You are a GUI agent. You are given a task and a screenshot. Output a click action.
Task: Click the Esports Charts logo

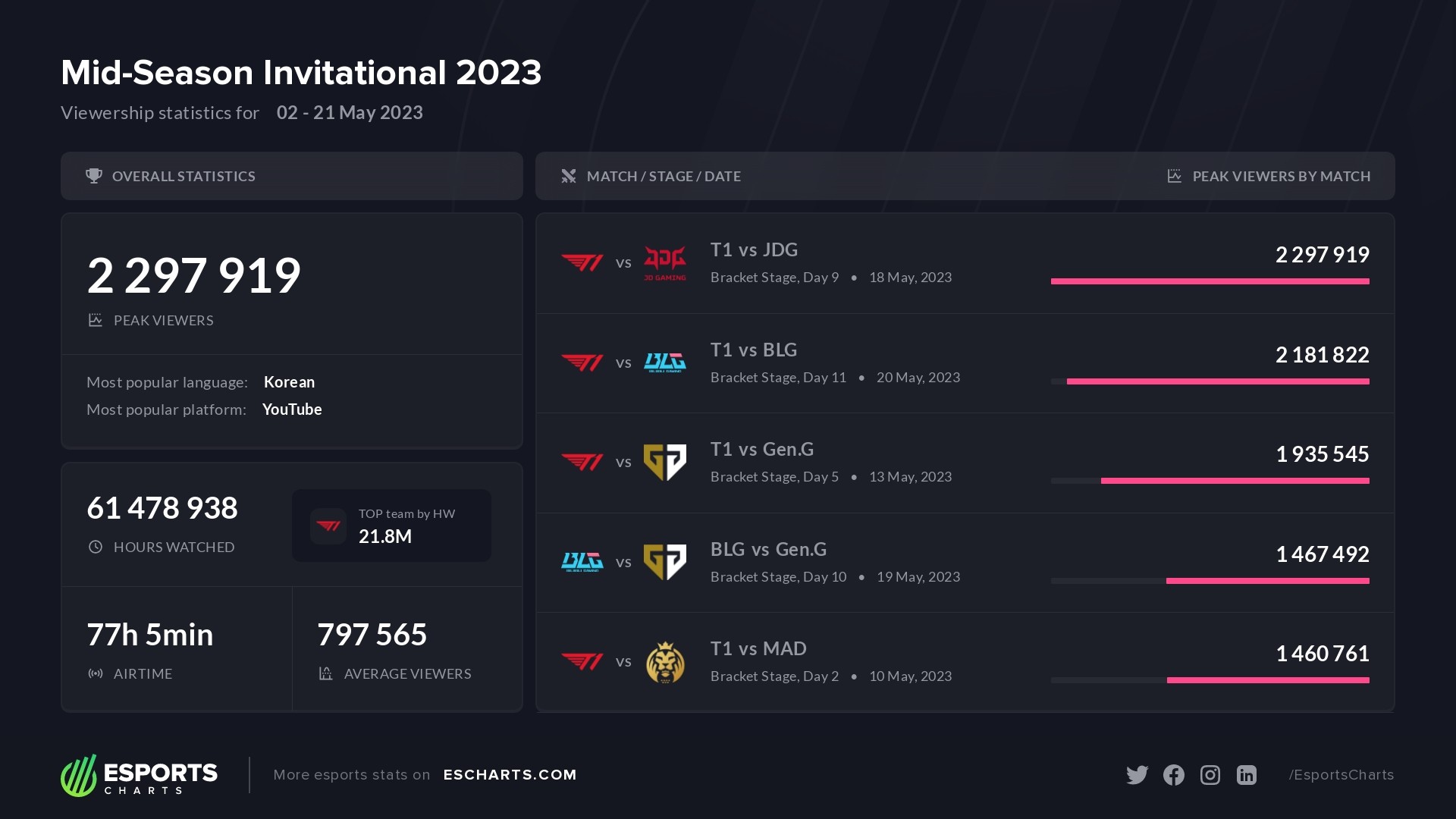coord(140,775)
